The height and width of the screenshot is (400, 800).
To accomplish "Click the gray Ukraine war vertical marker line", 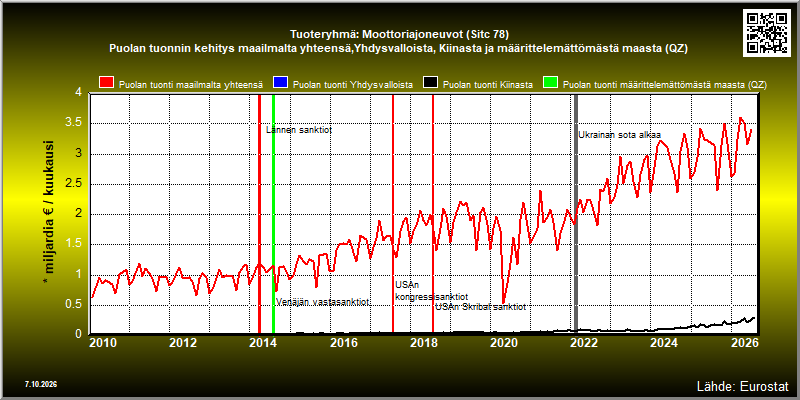I will tap(576, 214).
